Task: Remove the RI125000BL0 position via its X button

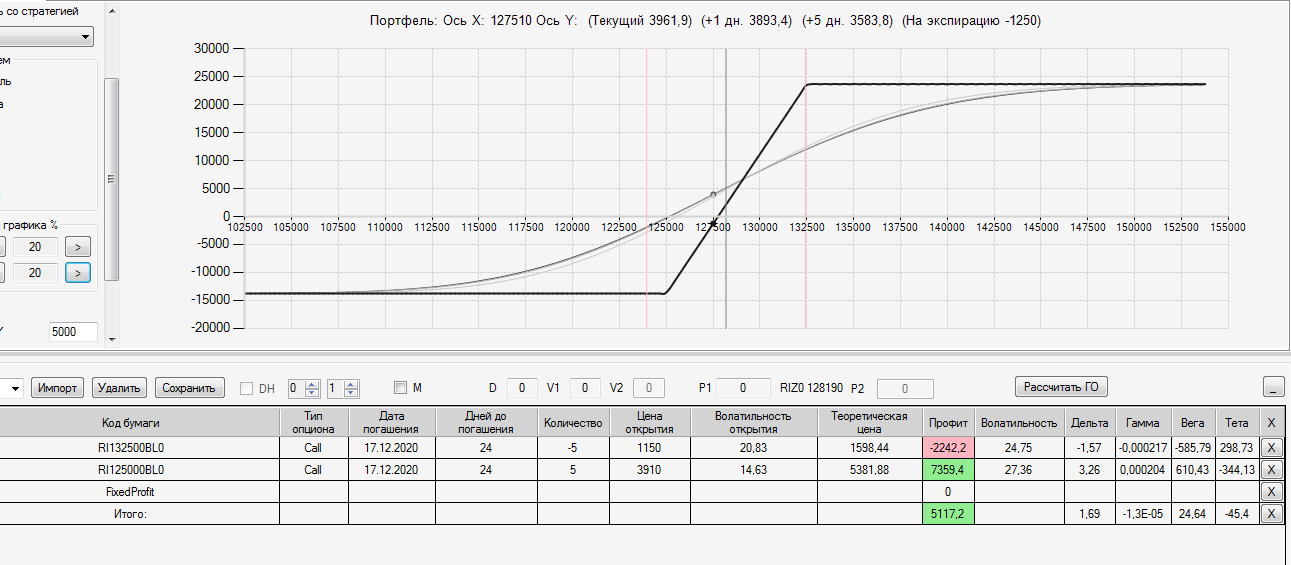Action: pyautogui.click(x=1271, y=470)
